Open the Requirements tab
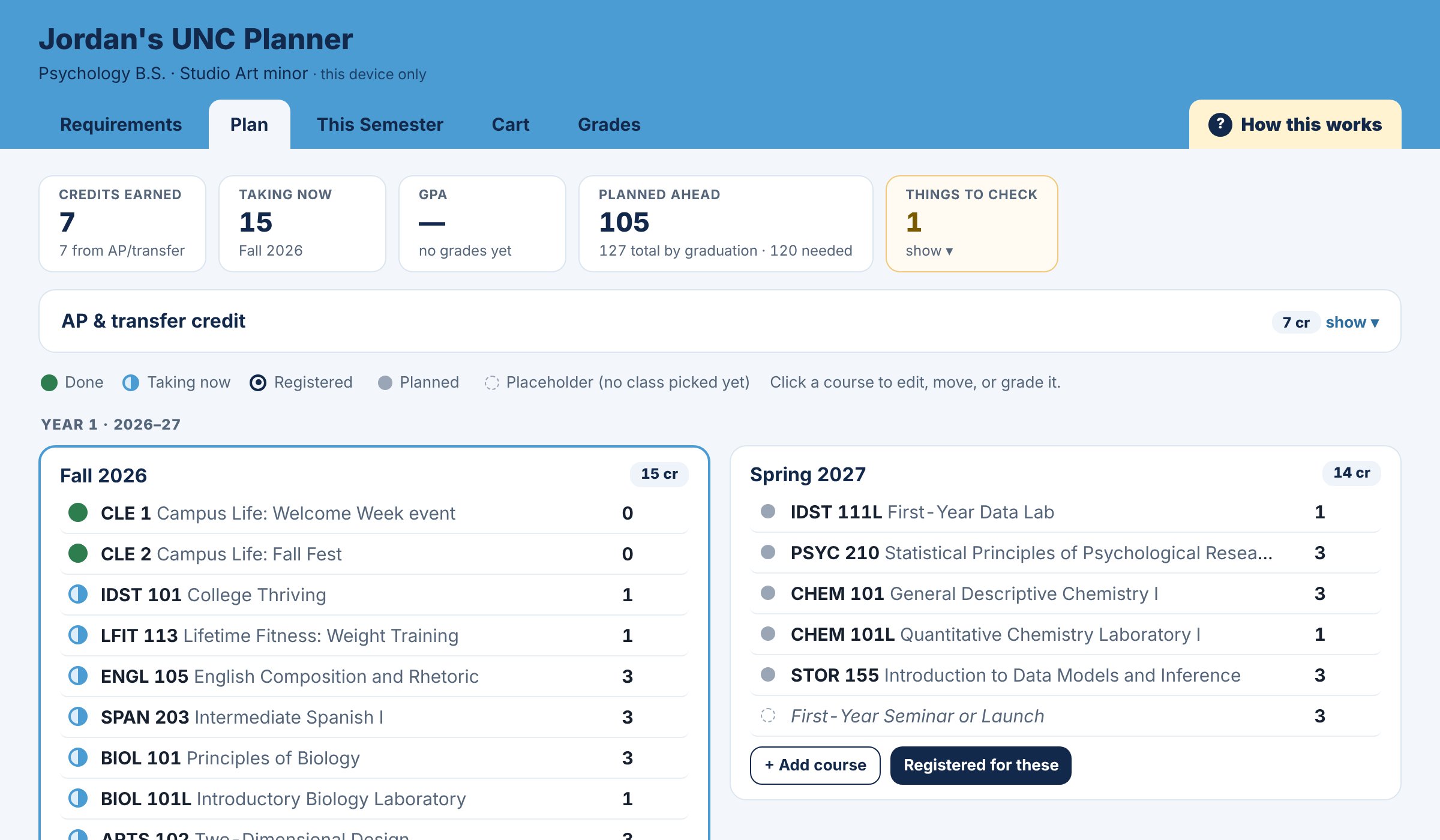Viewport: 1440px width, 840px height. 121,124
